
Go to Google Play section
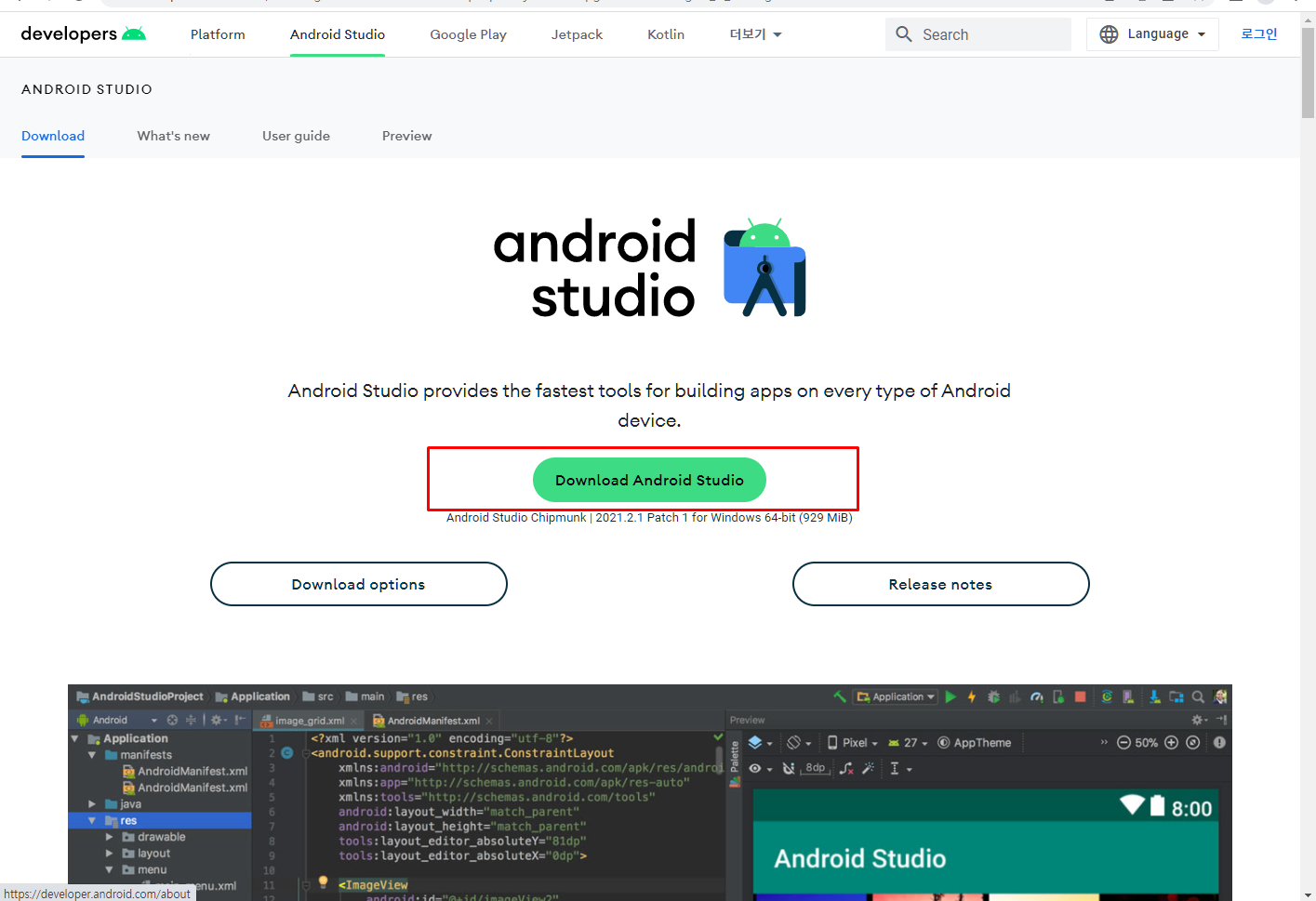468,34
